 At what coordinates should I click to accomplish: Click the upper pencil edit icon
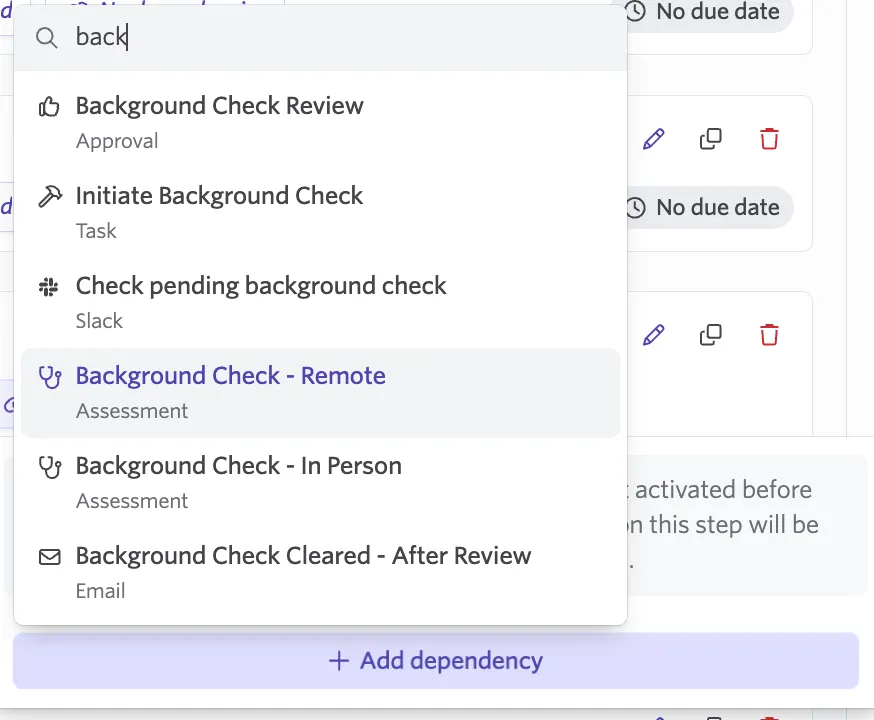pyautogui.click(x=653, y=139)
